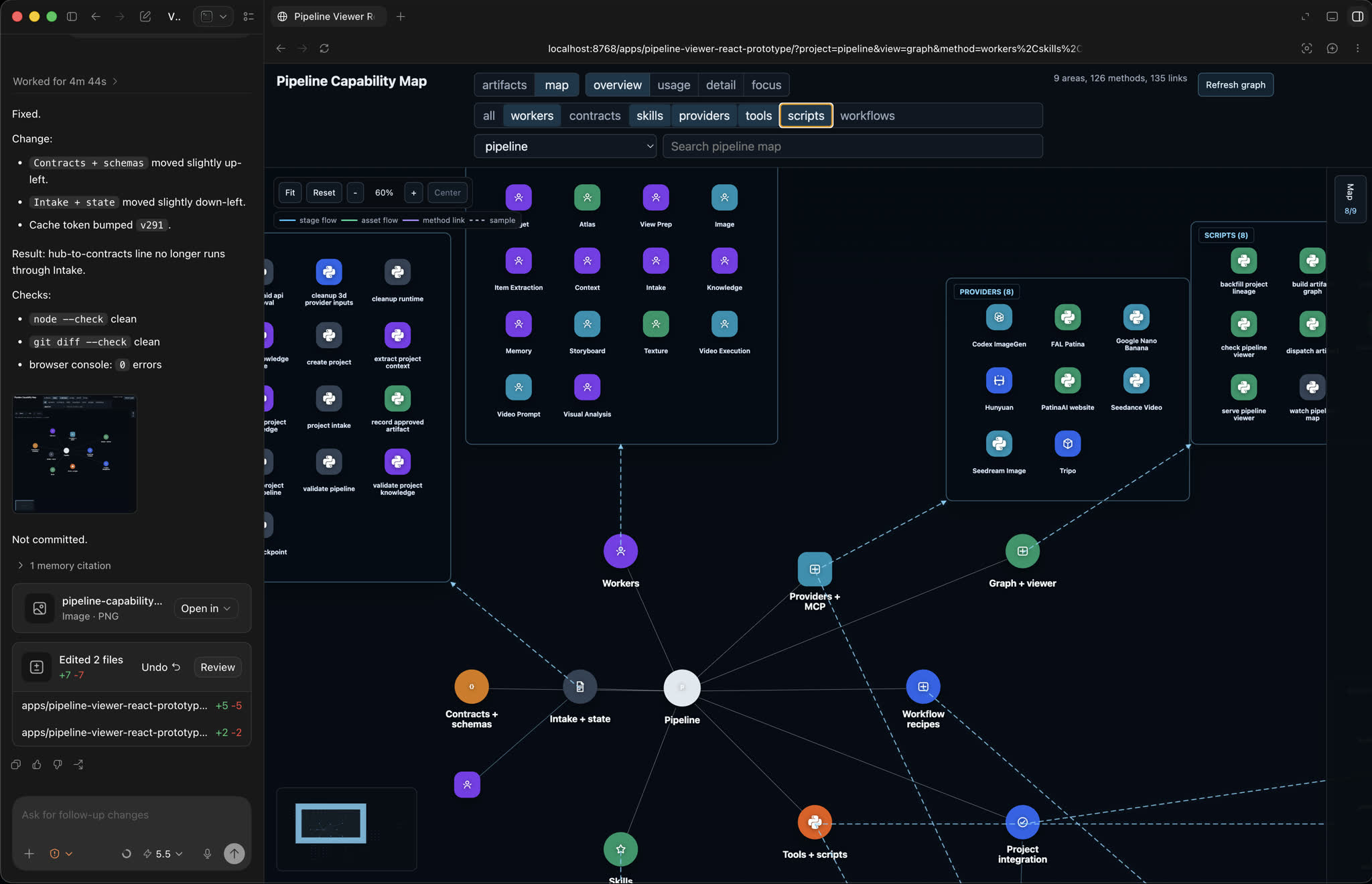This screenshot has height=884, width=1372.
Task: Select the Graph + viewer node
Action: [x=1022, y=551]
